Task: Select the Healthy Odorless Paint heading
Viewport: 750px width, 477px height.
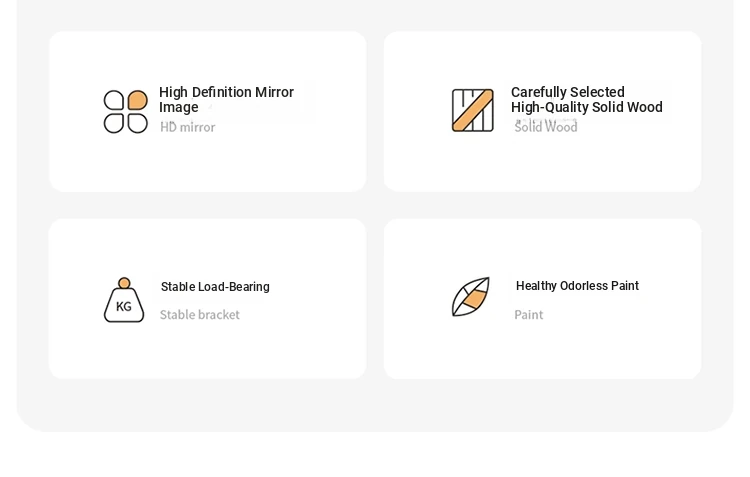Action: pyautogui.click(x=577, y=286)
